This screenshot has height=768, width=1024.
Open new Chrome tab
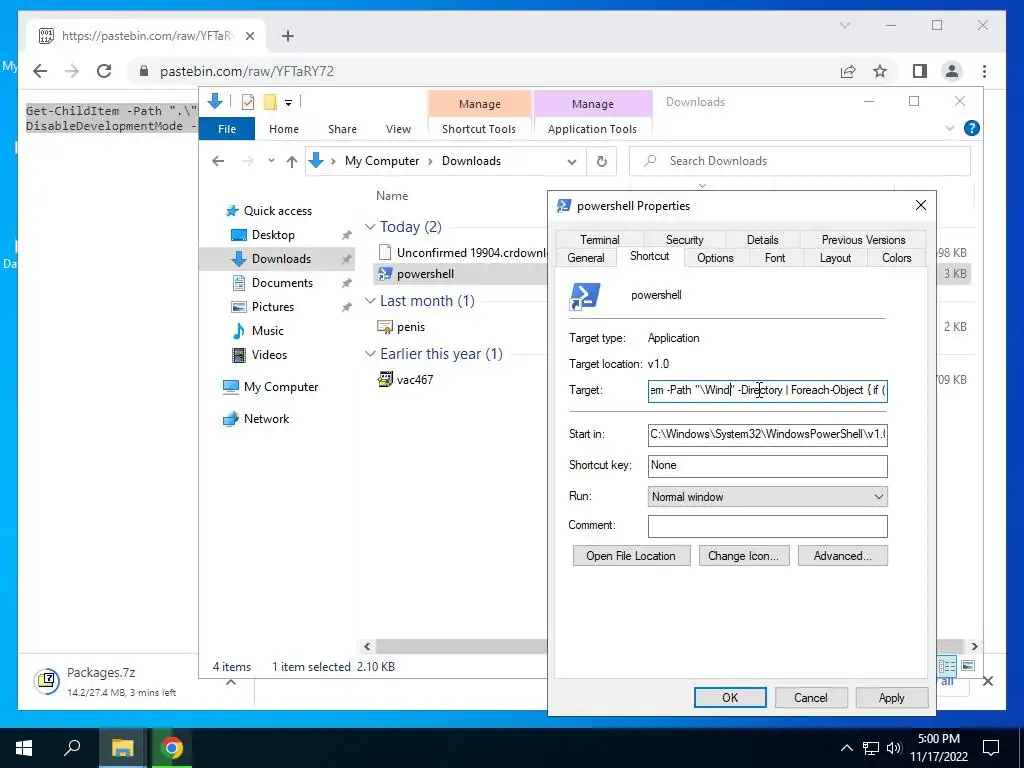(288, 36)
